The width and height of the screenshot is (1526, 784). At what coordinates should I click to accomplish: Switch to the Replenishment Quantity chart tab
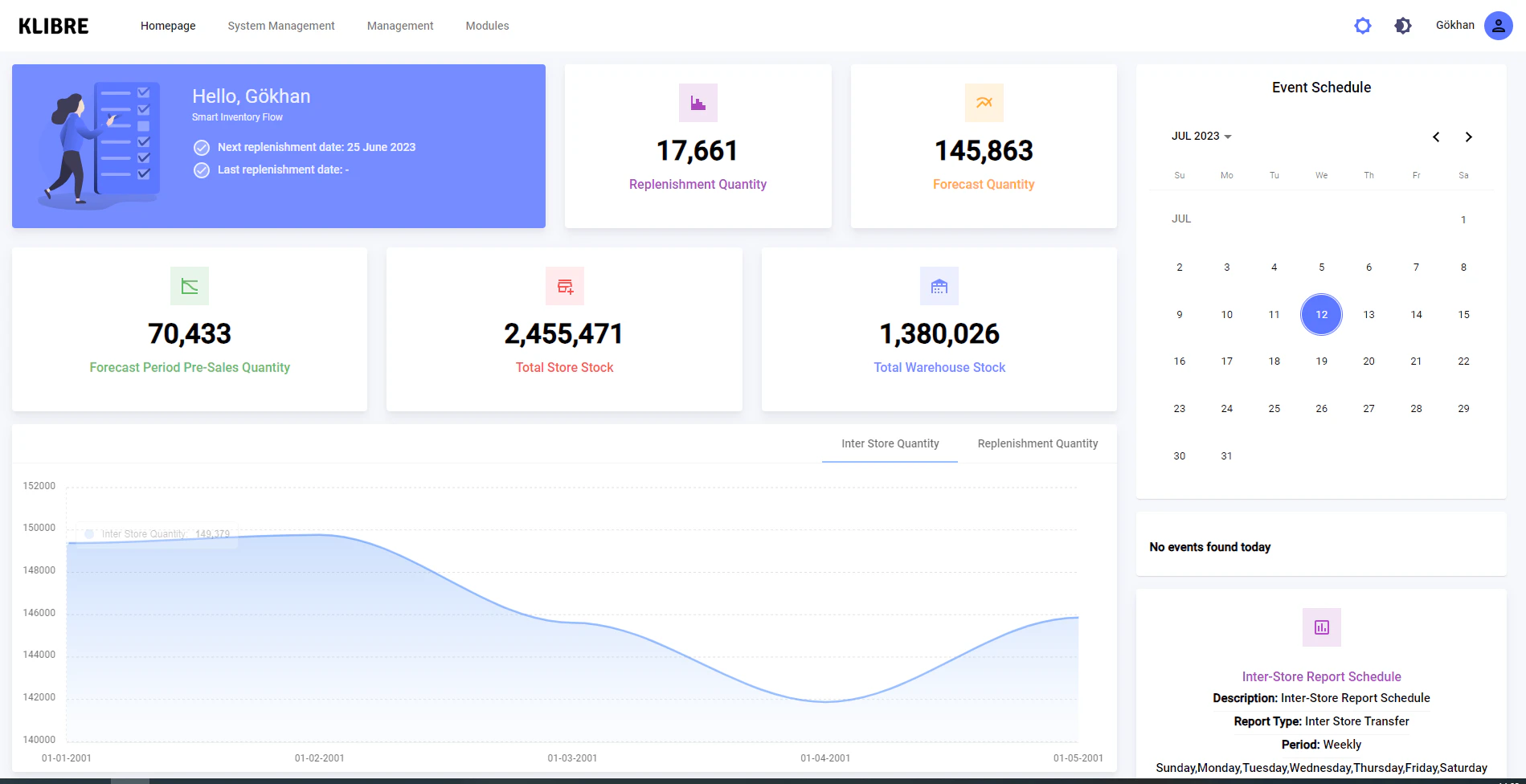click(1037, 443)
